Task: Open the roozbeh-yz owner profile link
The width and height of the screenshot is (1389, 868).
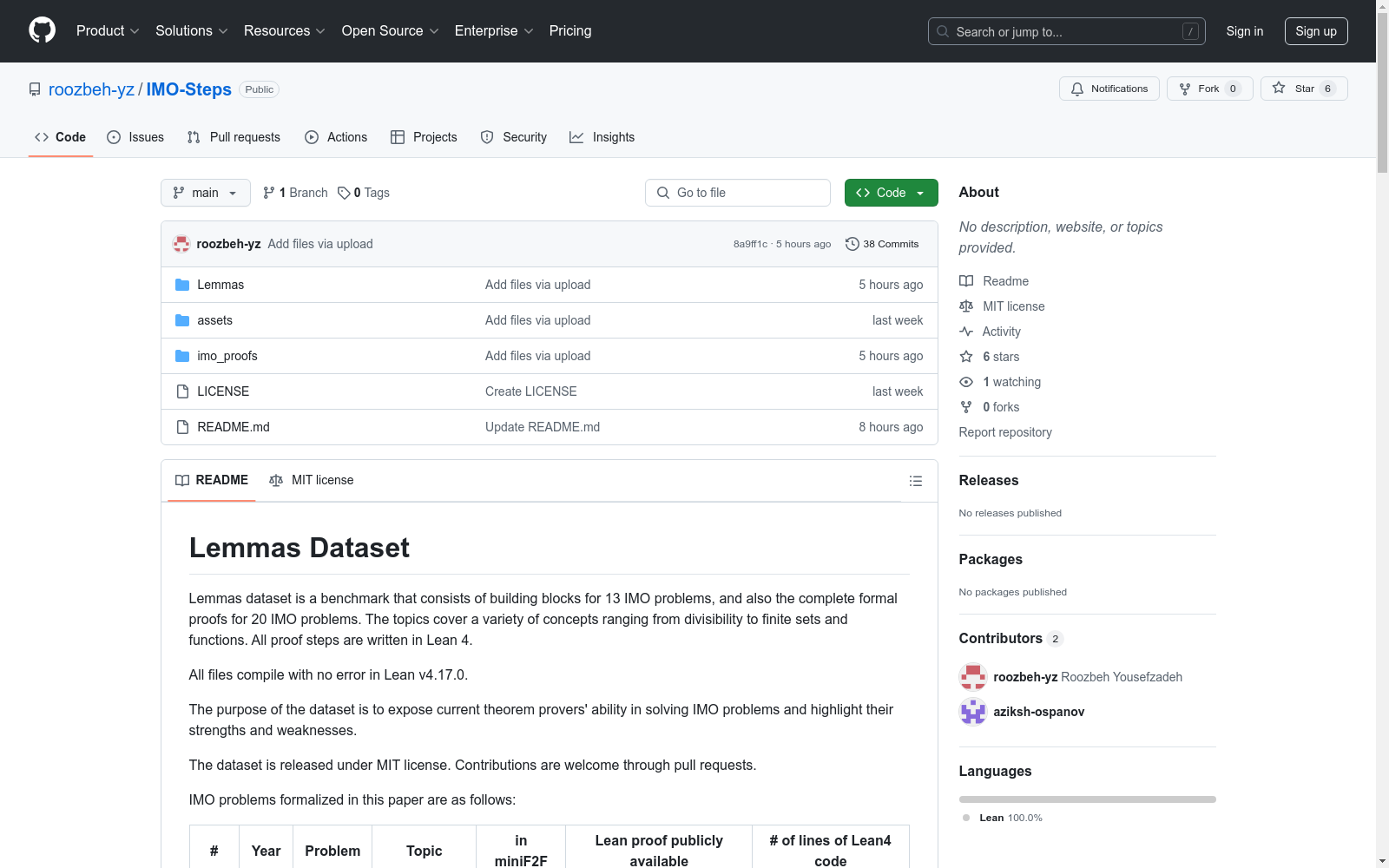Action: (x=91, y=89)
